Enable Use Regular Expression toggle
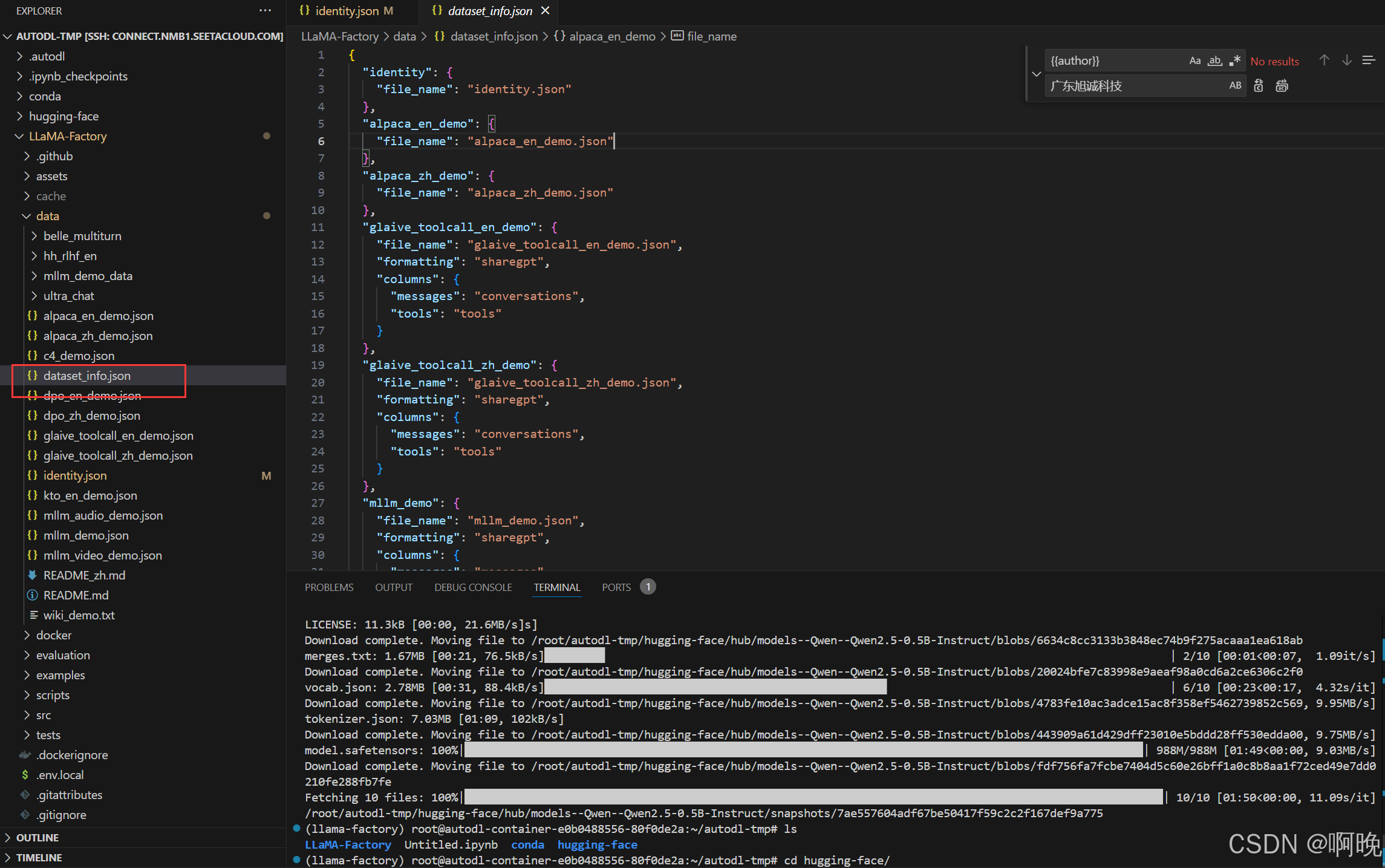The height and width of the screenshot is (868, 1385). (x=1235, y=60)
